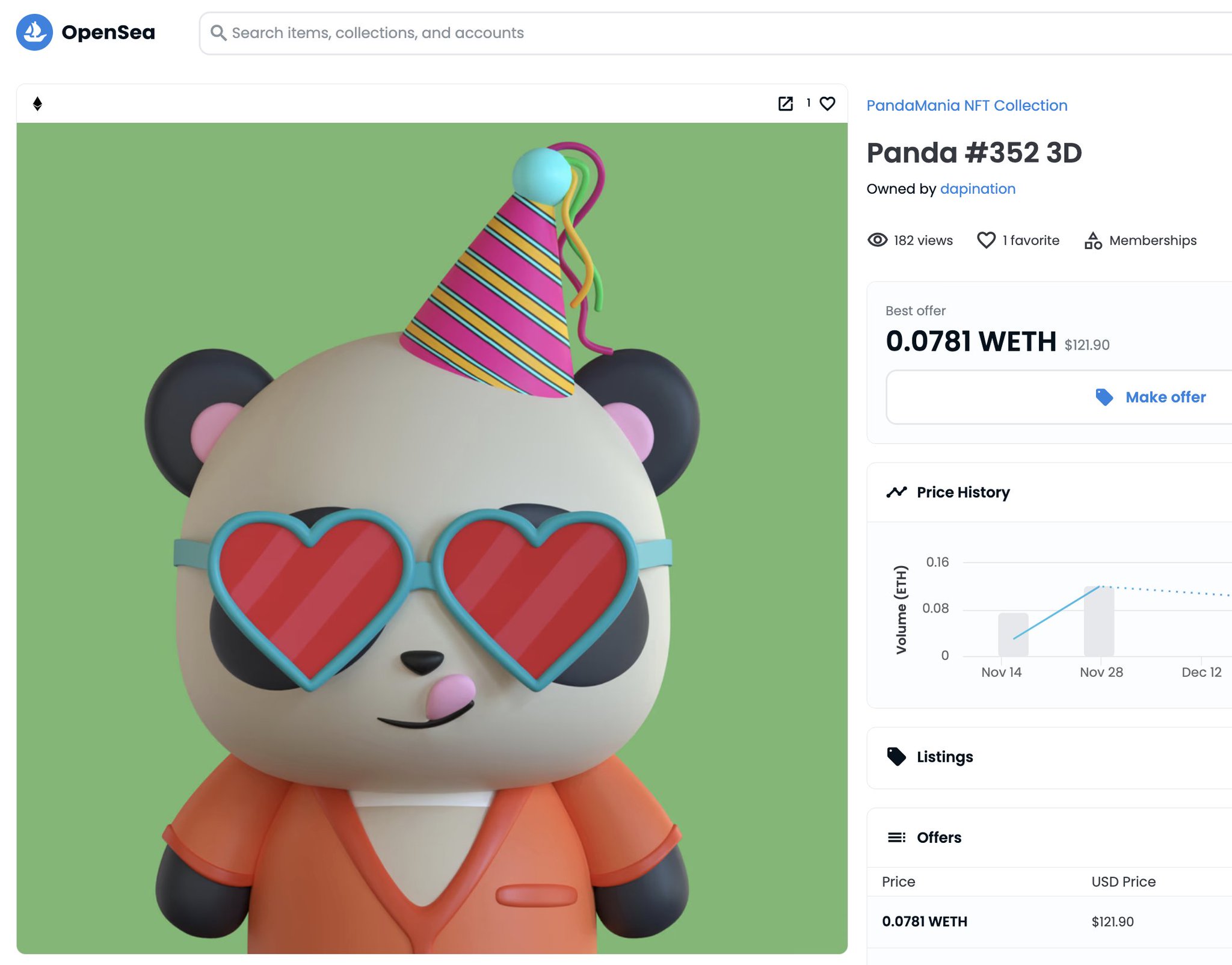Open the PandaMania NFT Collection link
The image size is (1232, 965).
point(966,105)
